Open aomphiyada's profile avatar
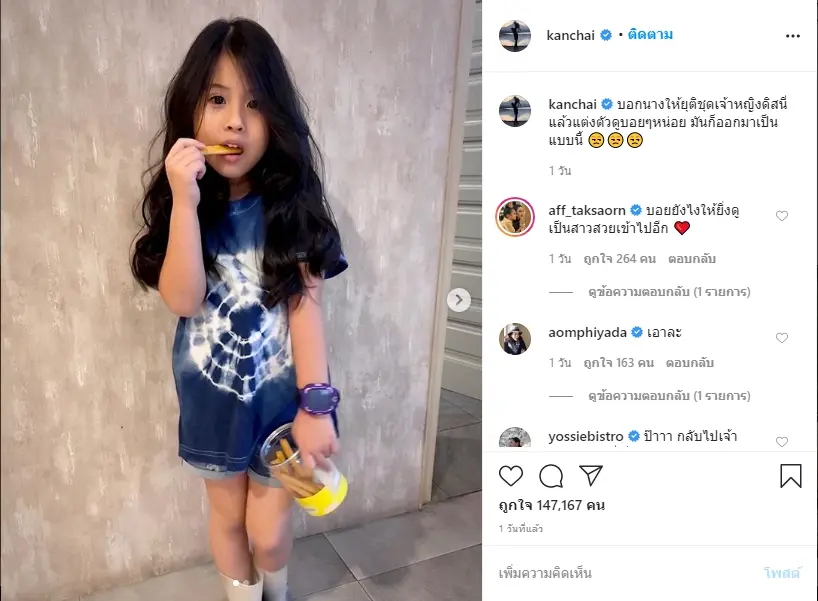818x601 pixels. coord(515,339)
